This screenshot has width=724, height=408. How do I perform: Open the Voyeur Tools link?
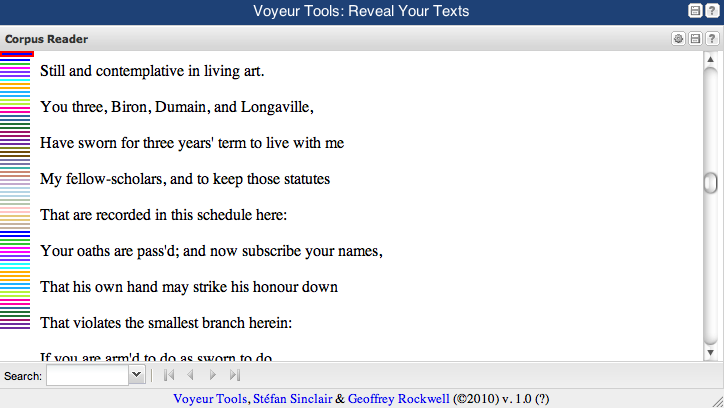[x=210, y=399]
